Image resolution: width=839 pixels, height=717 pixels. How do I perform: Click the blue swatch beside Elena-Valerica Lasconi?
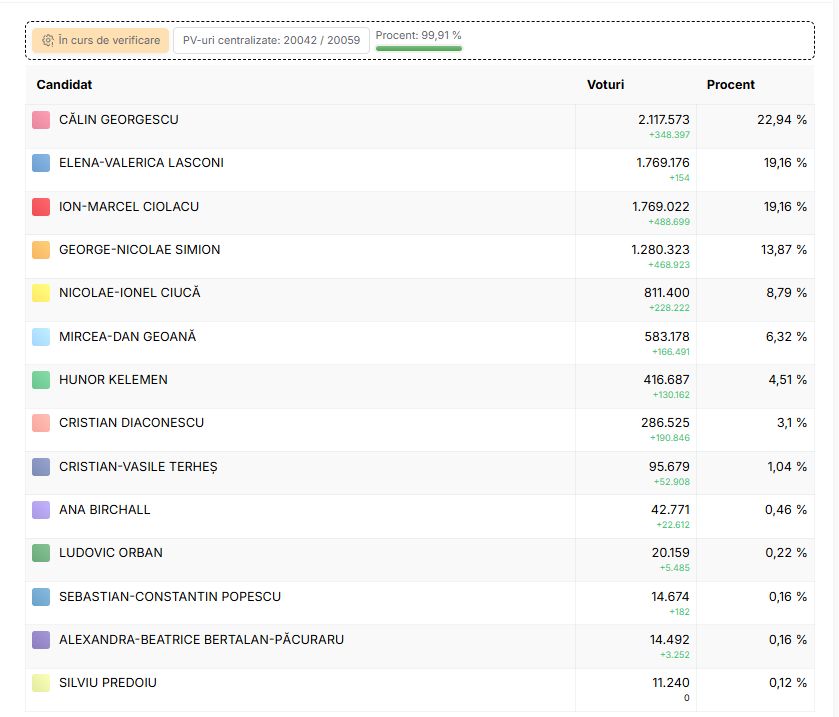(41, 163)
